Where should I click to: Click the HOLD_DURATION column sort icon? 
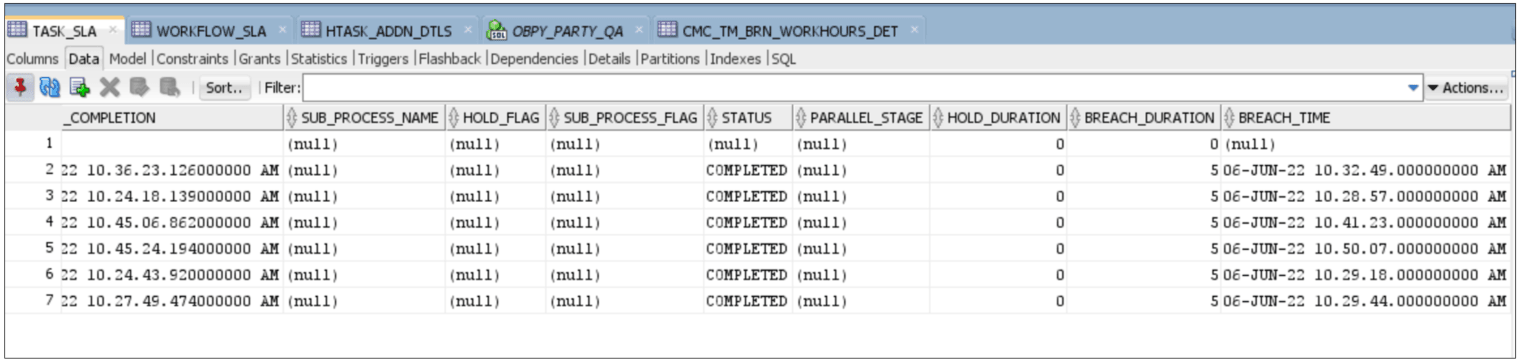(x=938, y=118)
